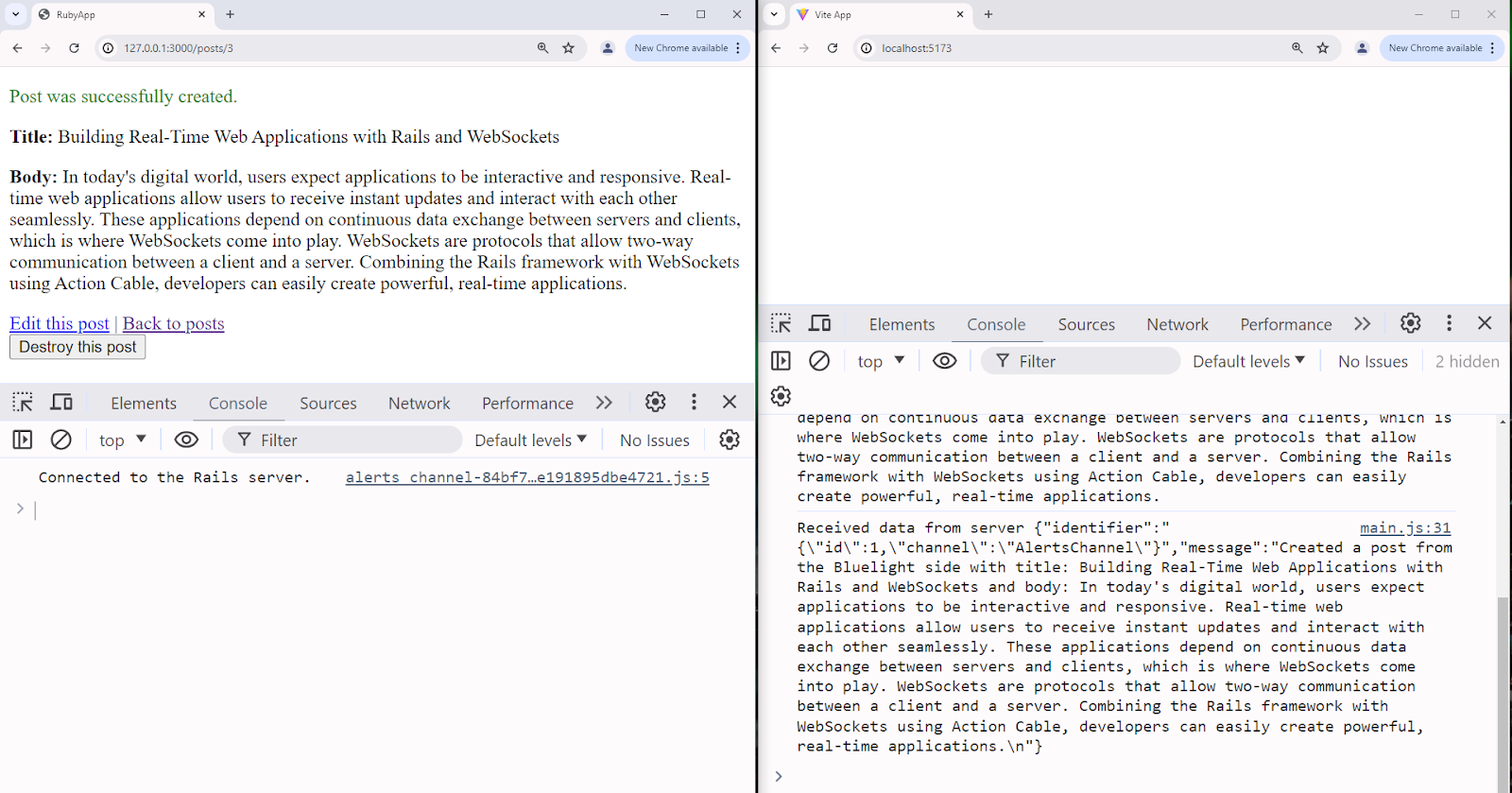Image resolution: width=1512 pixels, height=793 pixels.
Task: Click 'No Issues' in left DevTools
Action: pos(655,440)
